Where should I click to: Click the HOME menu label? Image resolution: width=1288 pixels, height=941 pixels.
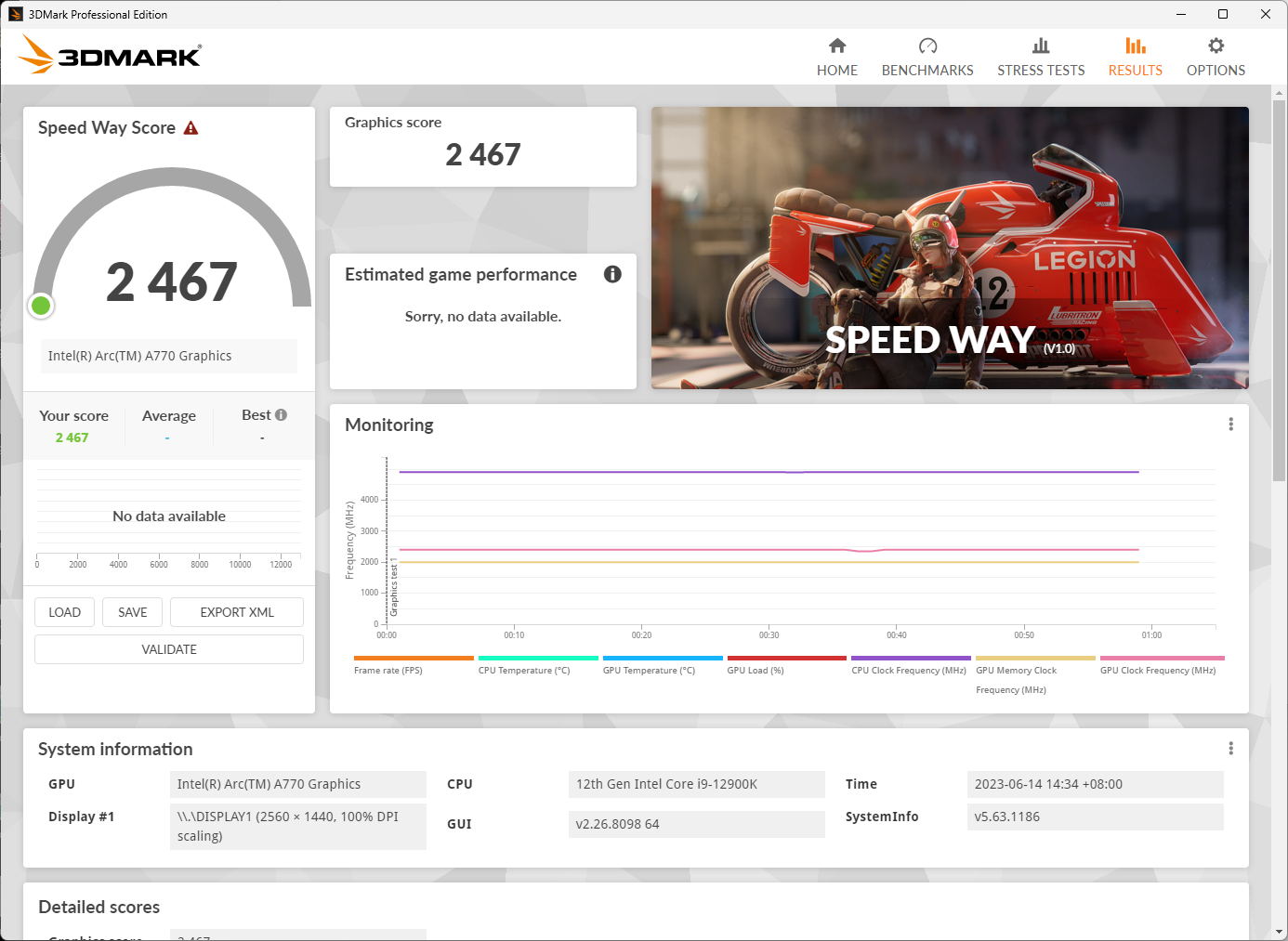point(837,71)
